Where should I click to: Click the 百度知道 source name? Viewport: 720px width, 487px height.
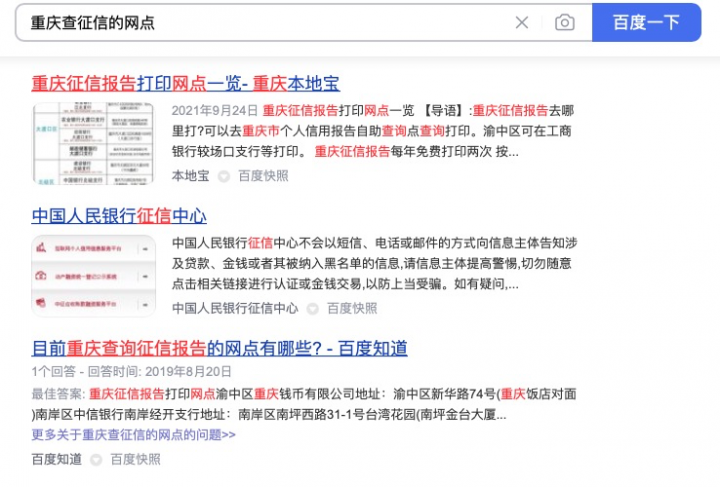56,459
